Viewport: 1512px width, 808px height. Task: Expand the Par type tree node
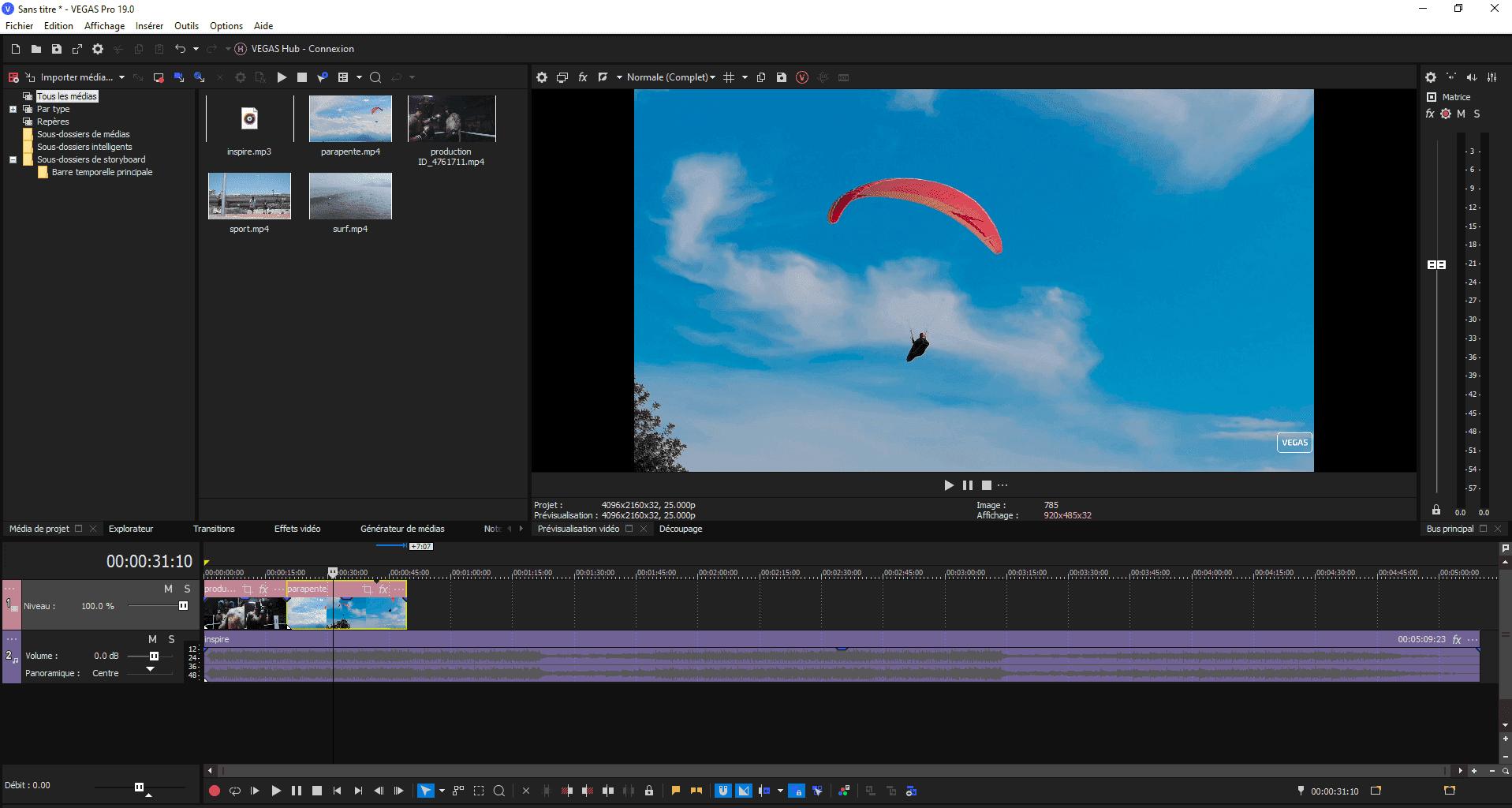13,109
